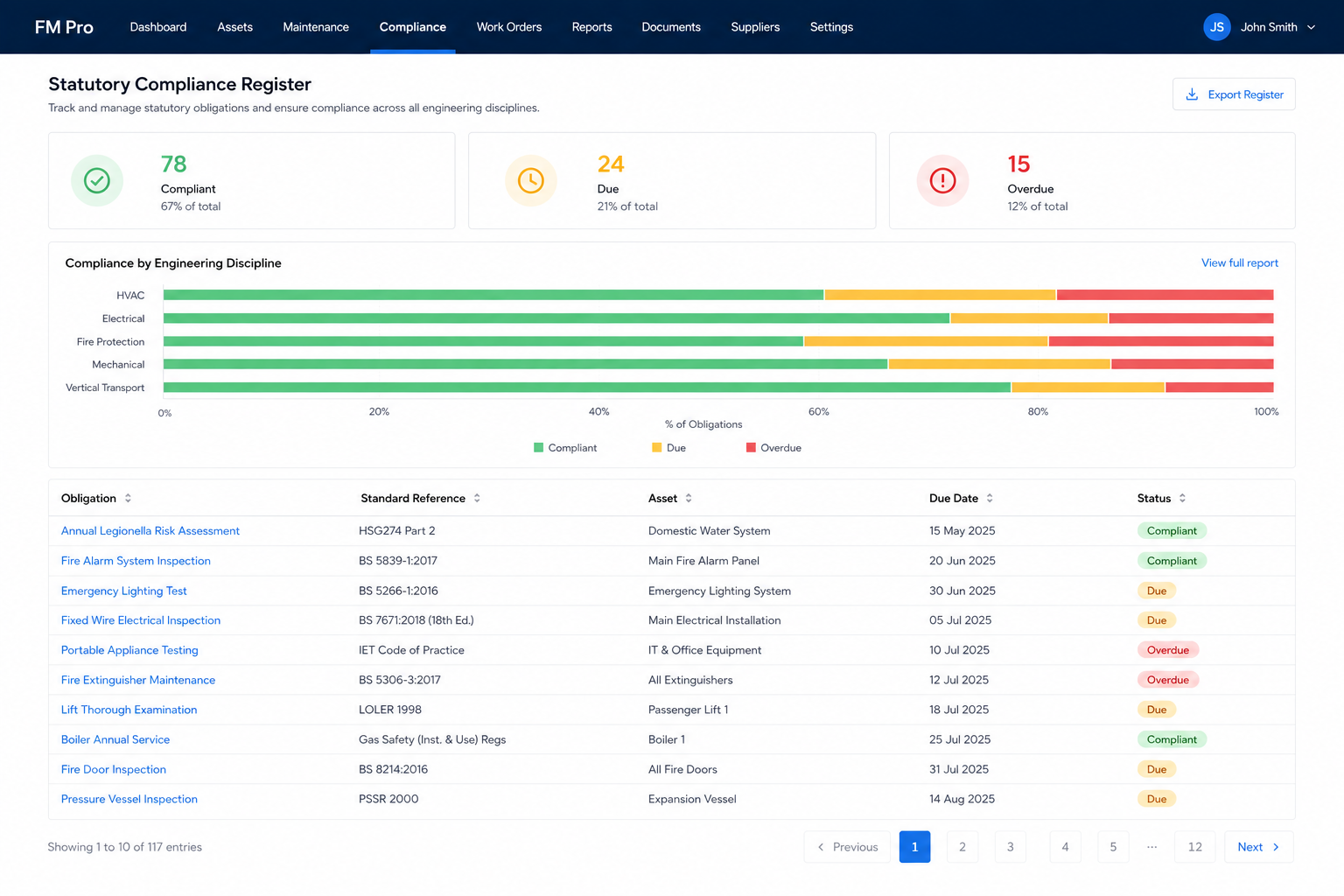Go to the Next page

[1258, 847]
